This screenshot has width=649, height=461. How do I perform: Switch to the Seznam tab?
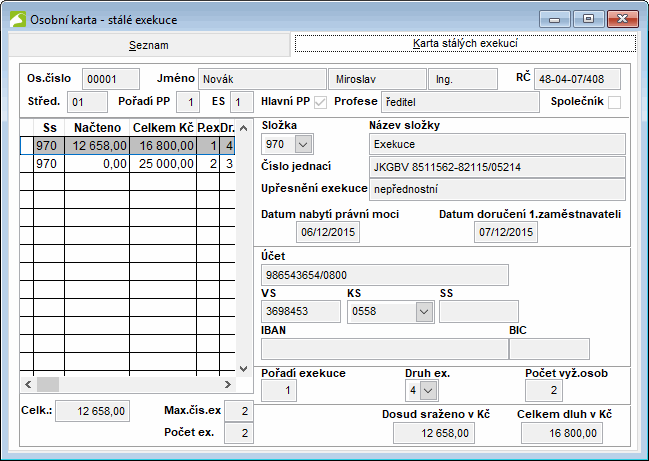(148, 45)
